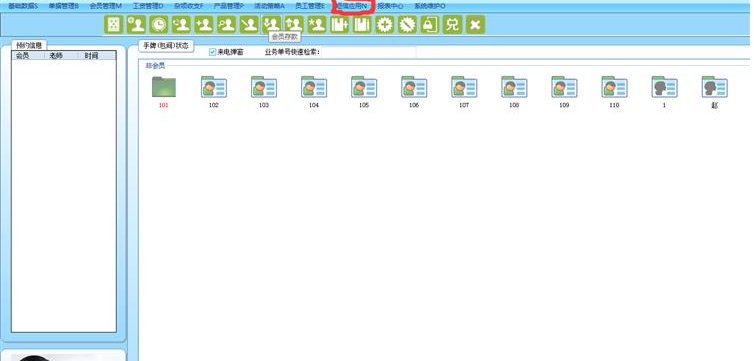This screenshot has width=754, height=361.
Task: Open the 报表中心 menu
Action: click(x=390, y=6)
